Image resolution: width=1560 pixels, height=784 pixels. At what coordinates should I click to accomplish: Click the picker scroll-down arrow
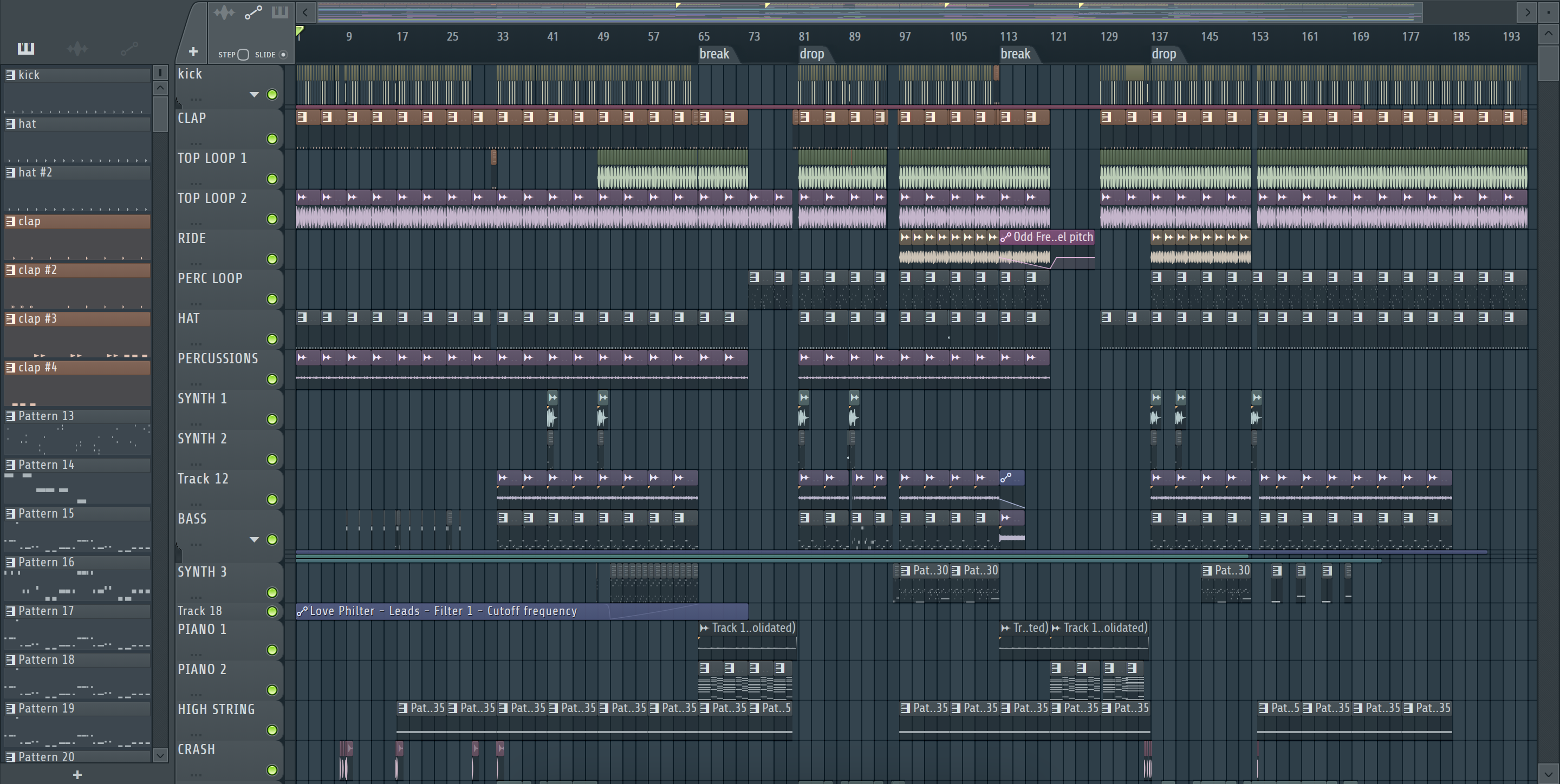click(x=160, y=755)
